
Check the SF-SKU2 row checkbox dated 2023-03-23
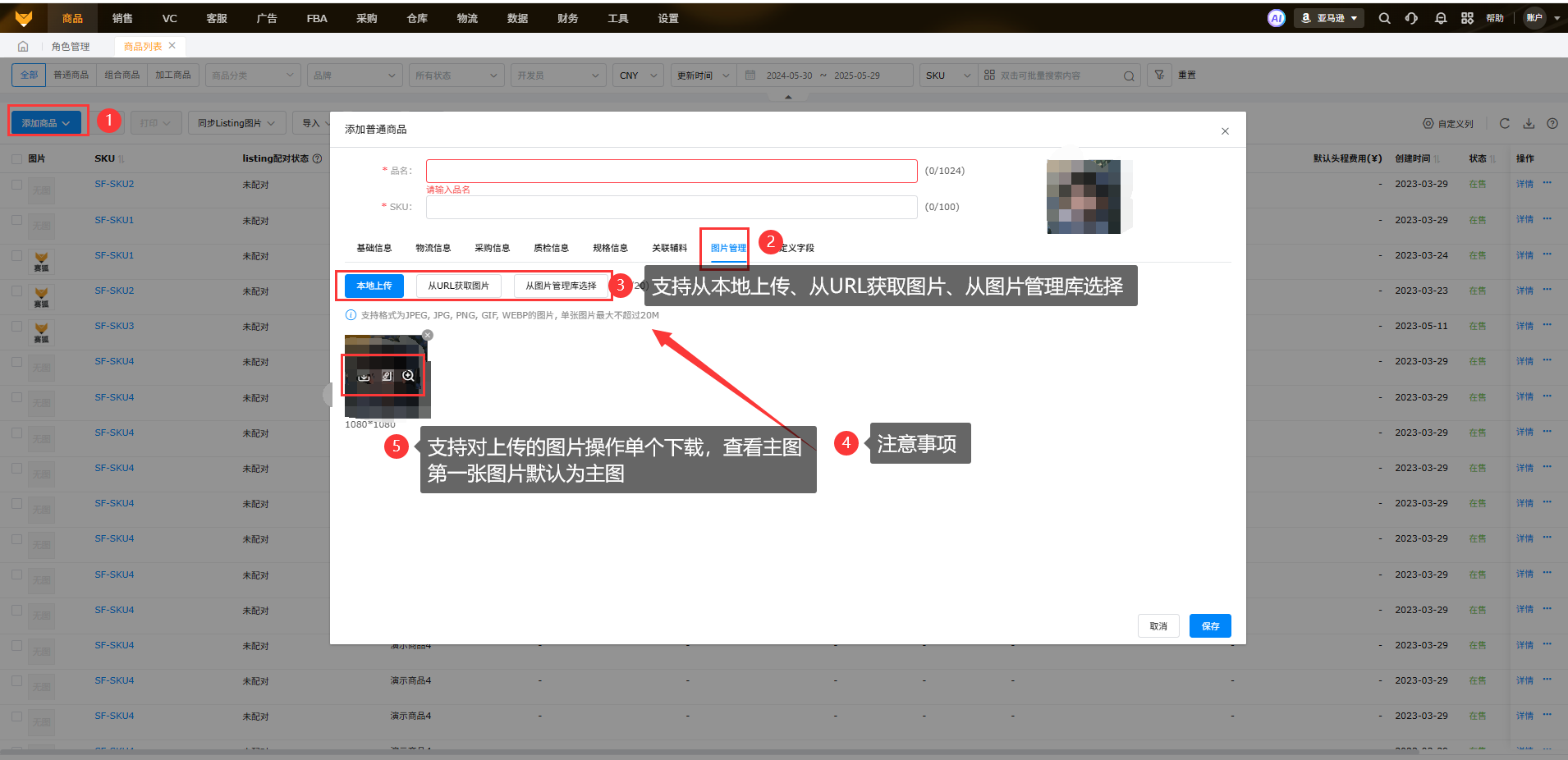click(x=16, y=291)
